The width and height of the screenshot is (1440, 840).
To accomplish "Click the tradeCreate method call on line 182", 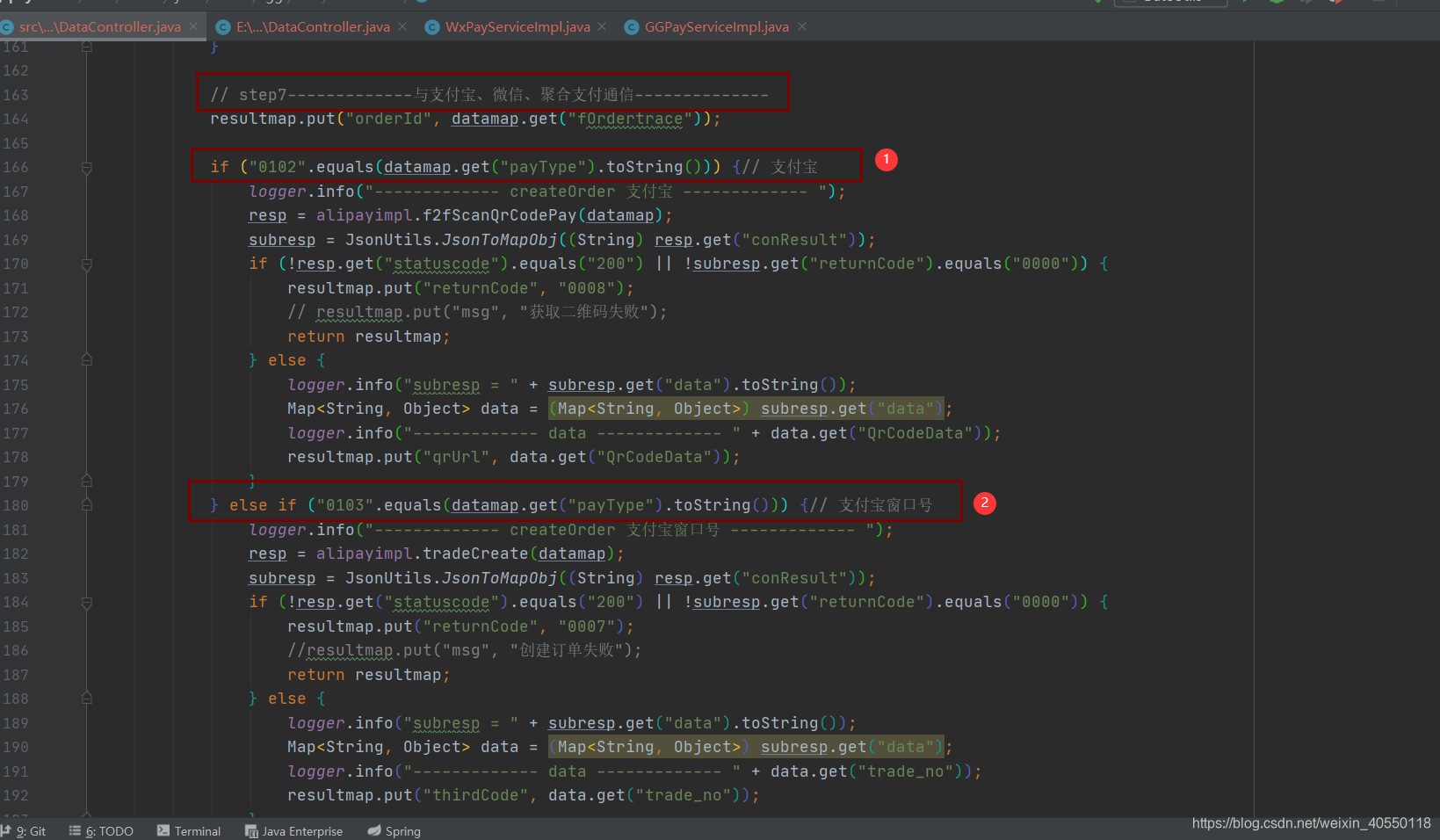I will (475, 554).
